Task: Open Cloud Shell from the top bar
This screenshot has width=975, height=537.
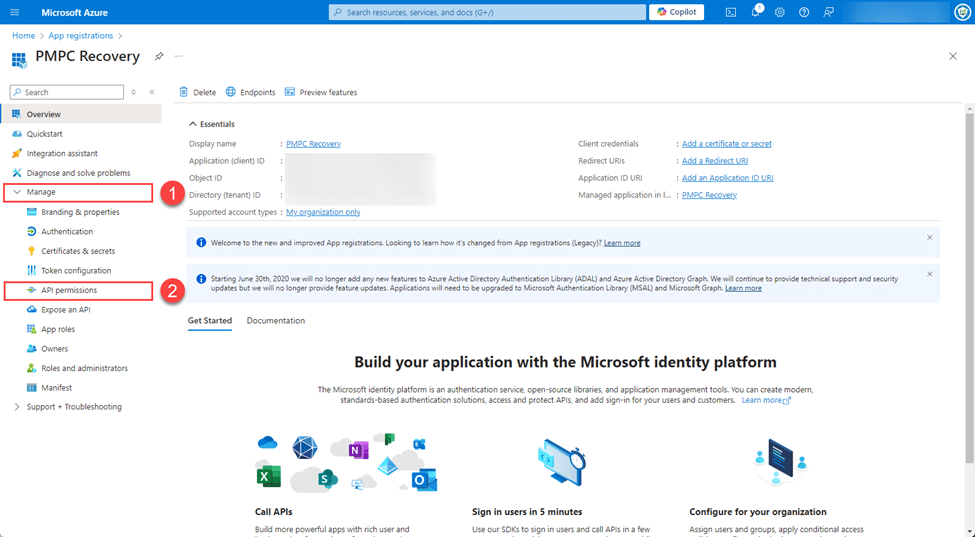Action: point(731,12)
